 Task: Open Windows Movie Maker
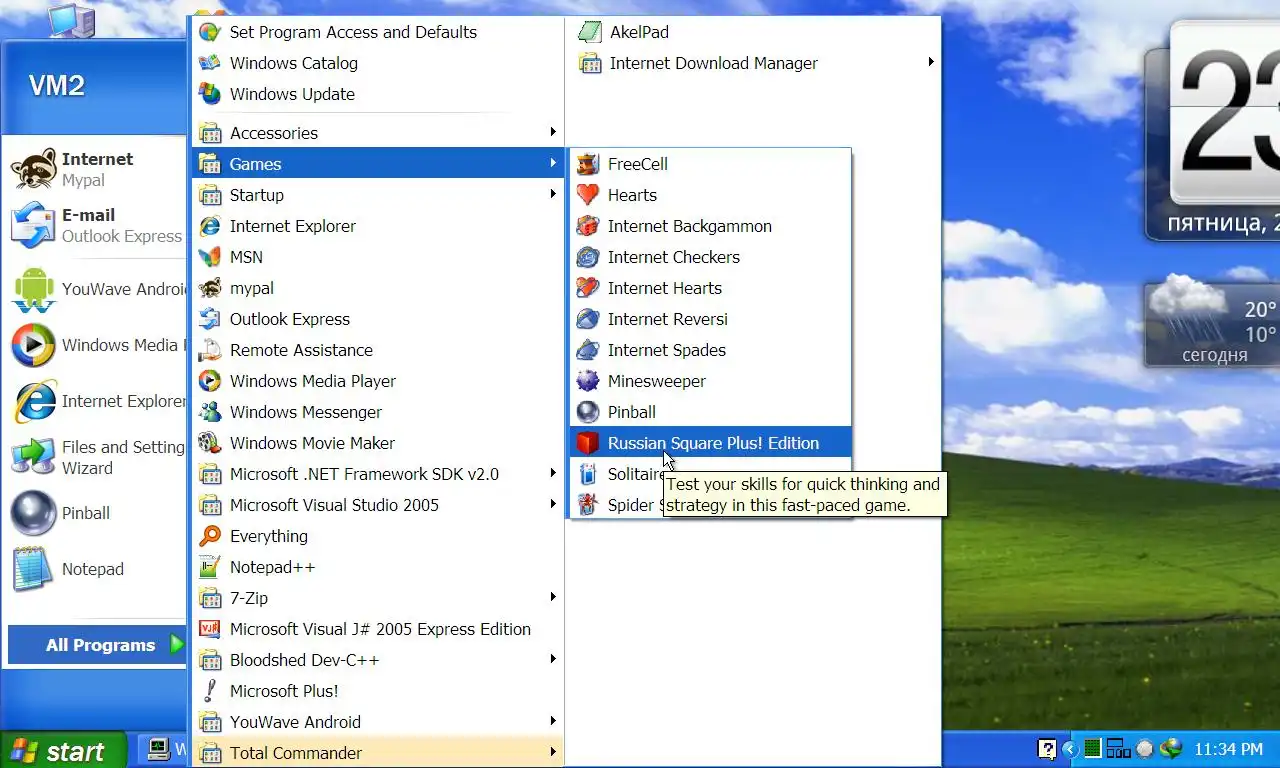(378, 443)
